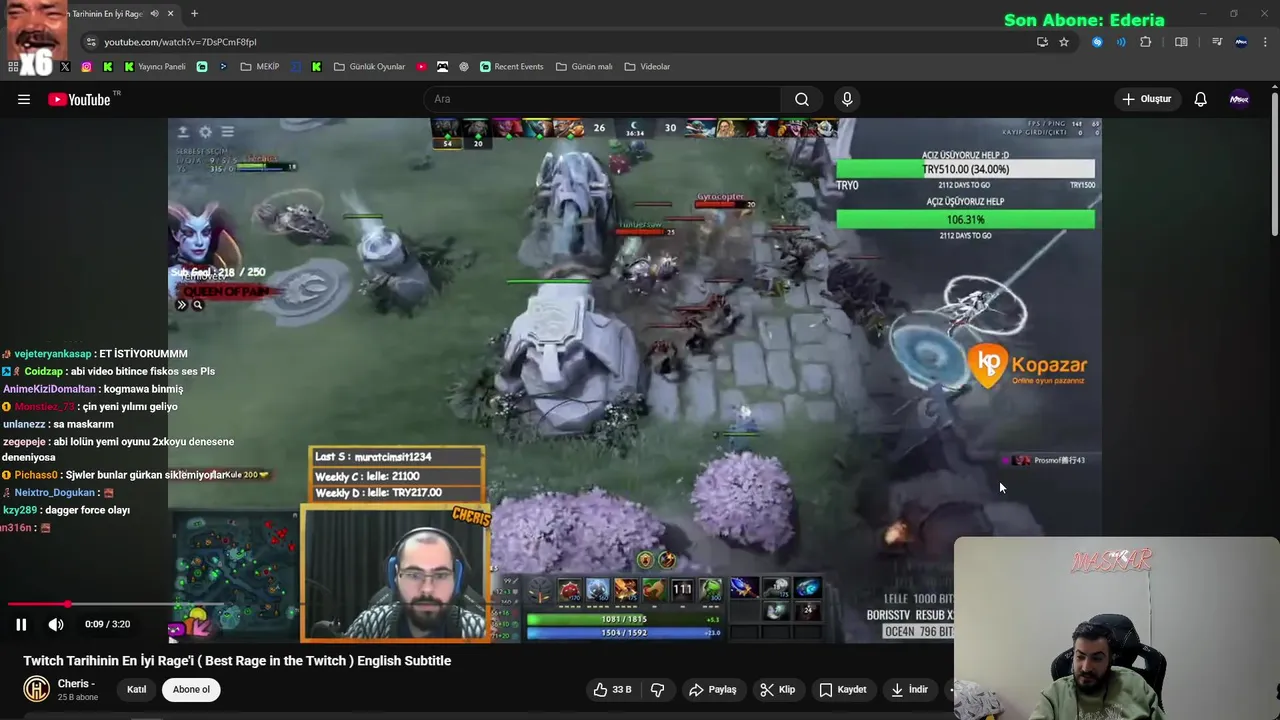Open the Cheris channel name link
This screenshot has height=720, width=1280.
click(76, 684)
